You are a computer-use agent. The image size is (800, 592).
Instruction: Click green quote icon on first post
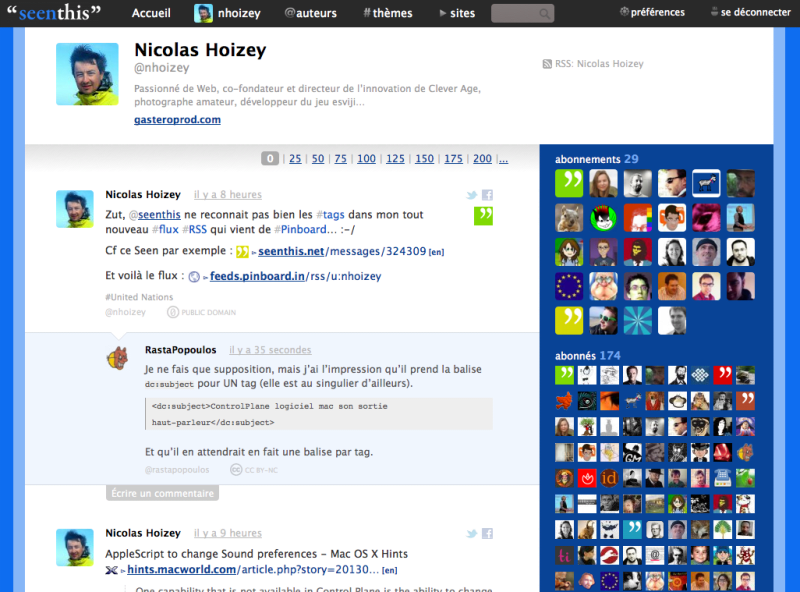[x=483, y=216]
